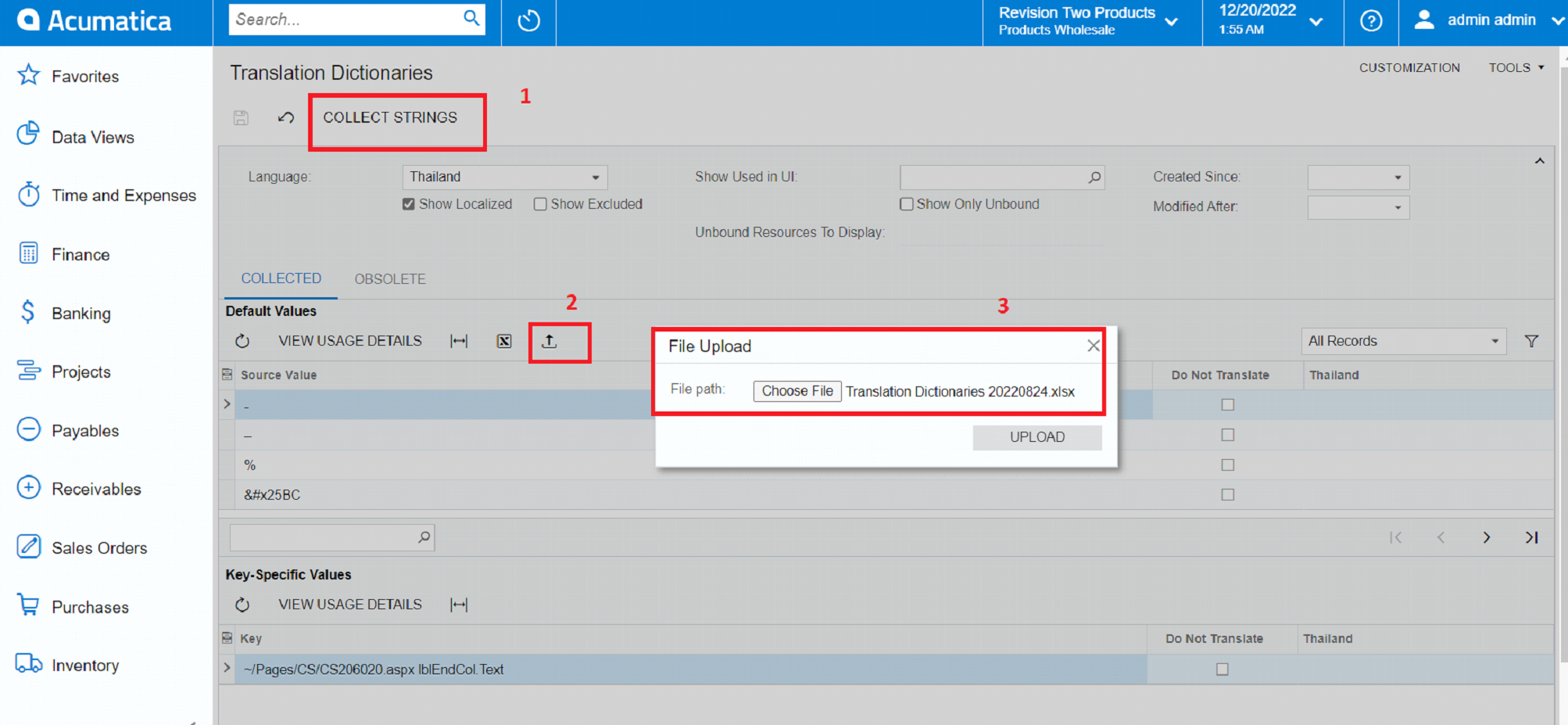Check Do Not Translate for second '–' row

[x=1228, y=434]
